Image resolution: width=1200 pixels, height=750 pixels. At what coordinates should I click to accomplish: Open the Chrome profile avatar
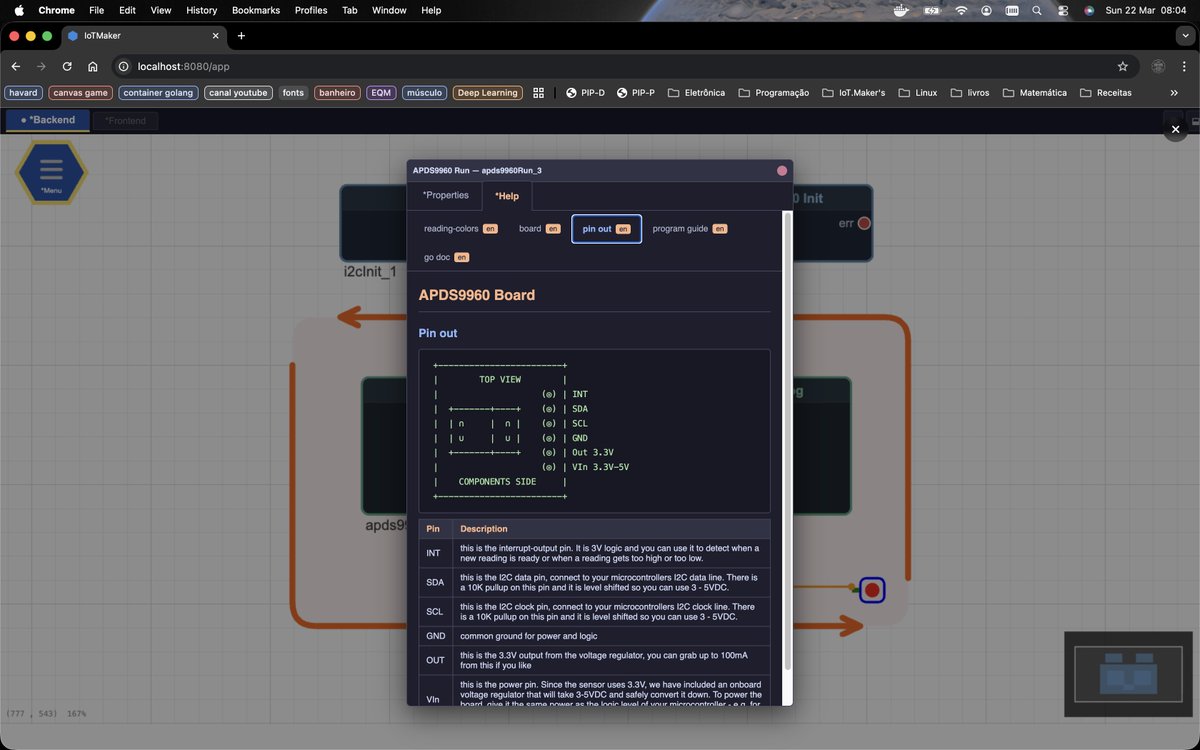(x=1158, y=66)
